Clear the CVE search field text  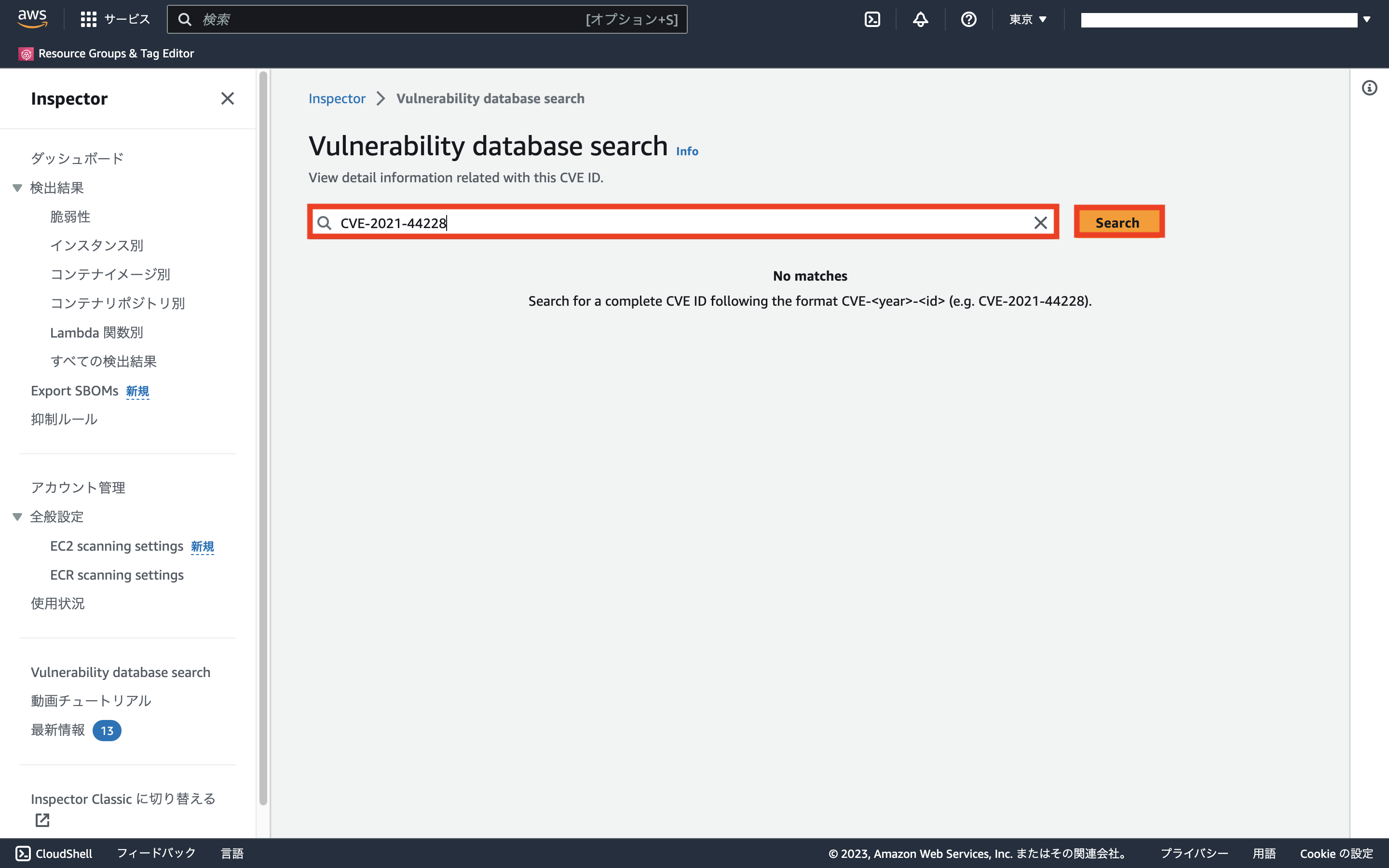click(1040, 223)
